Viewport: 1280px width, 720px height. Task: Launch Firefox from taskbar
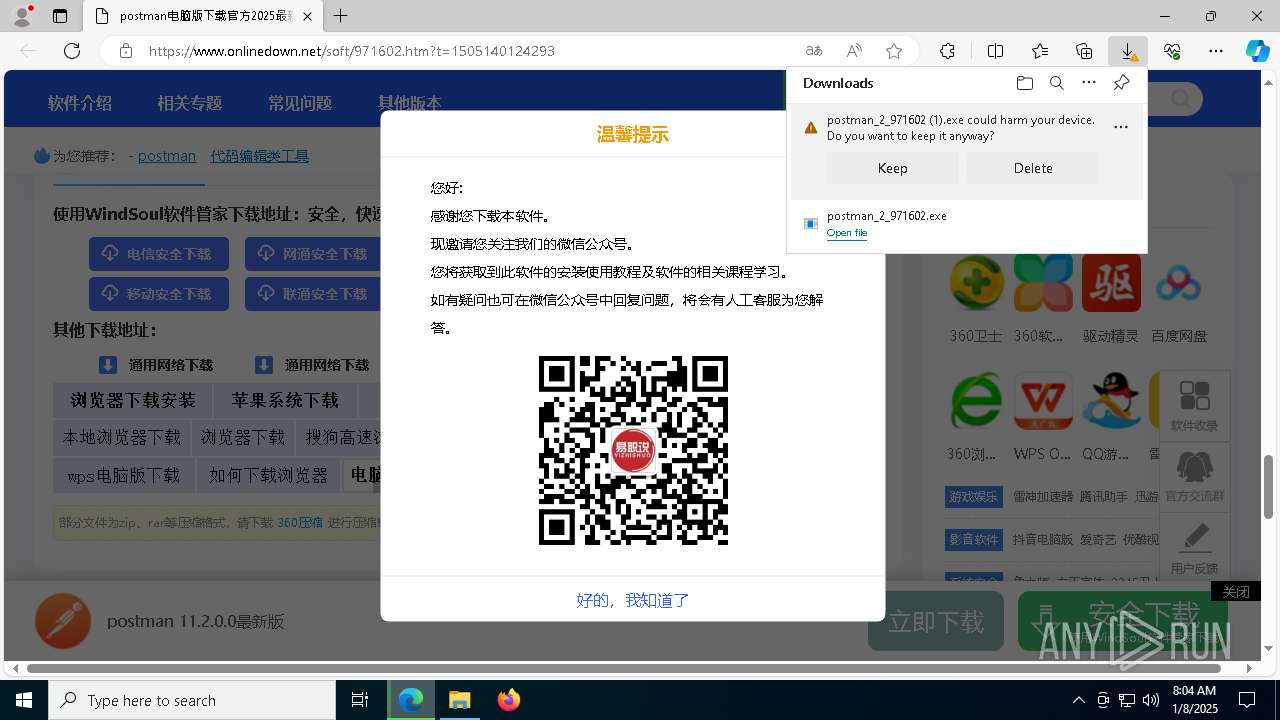[x=508, y=700]
